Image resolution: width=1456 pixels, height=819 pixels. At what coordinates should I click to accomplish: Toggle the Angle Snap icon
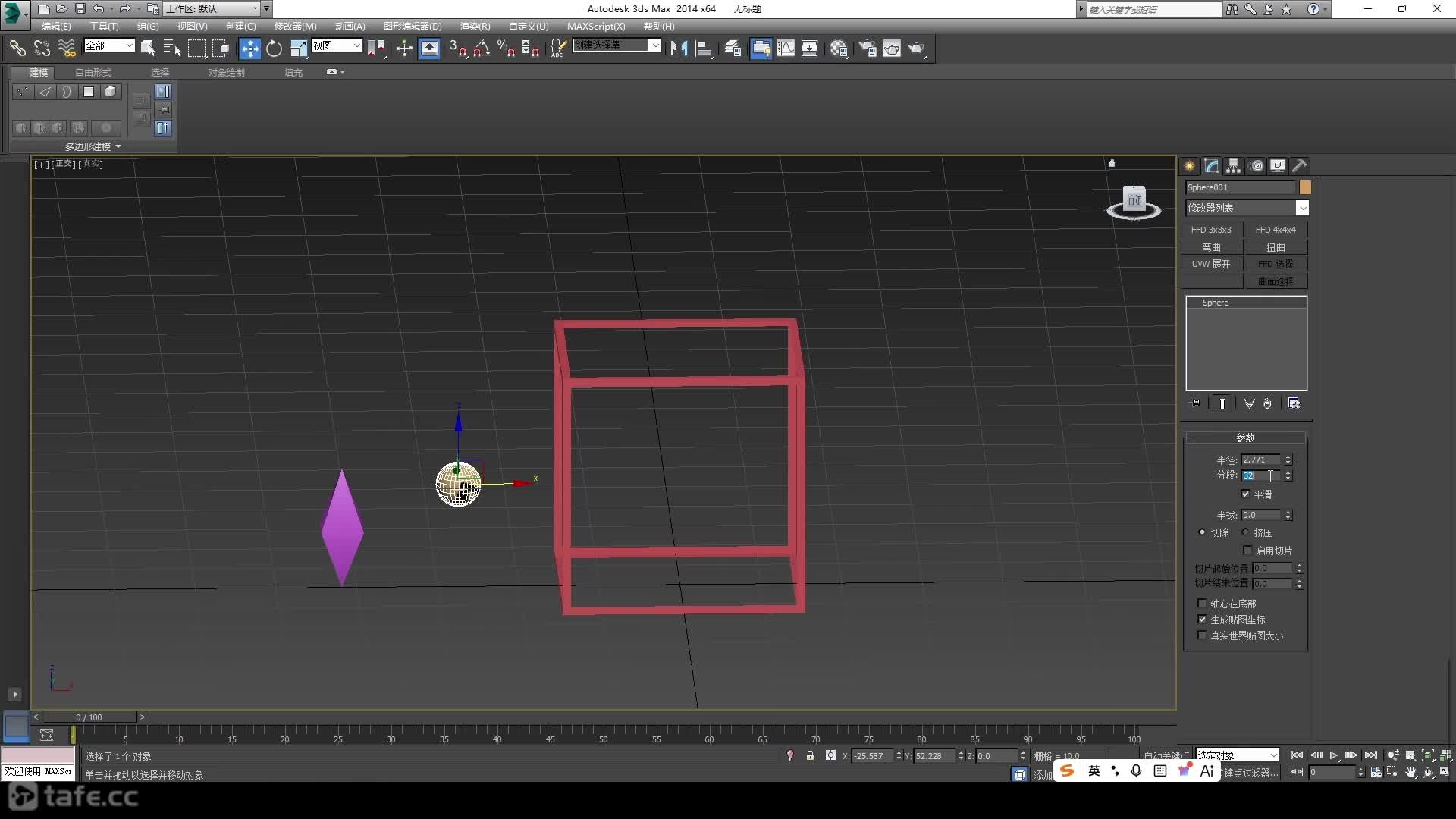click(x=482, y=49)
